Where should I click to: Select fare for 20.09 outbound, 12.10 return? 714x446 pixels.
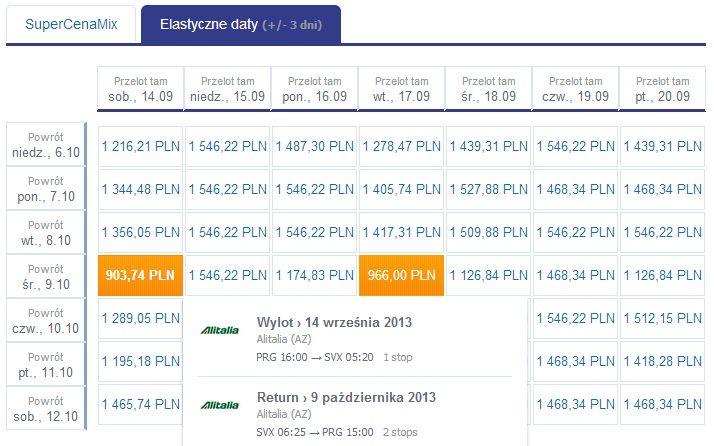pos(662,404)
